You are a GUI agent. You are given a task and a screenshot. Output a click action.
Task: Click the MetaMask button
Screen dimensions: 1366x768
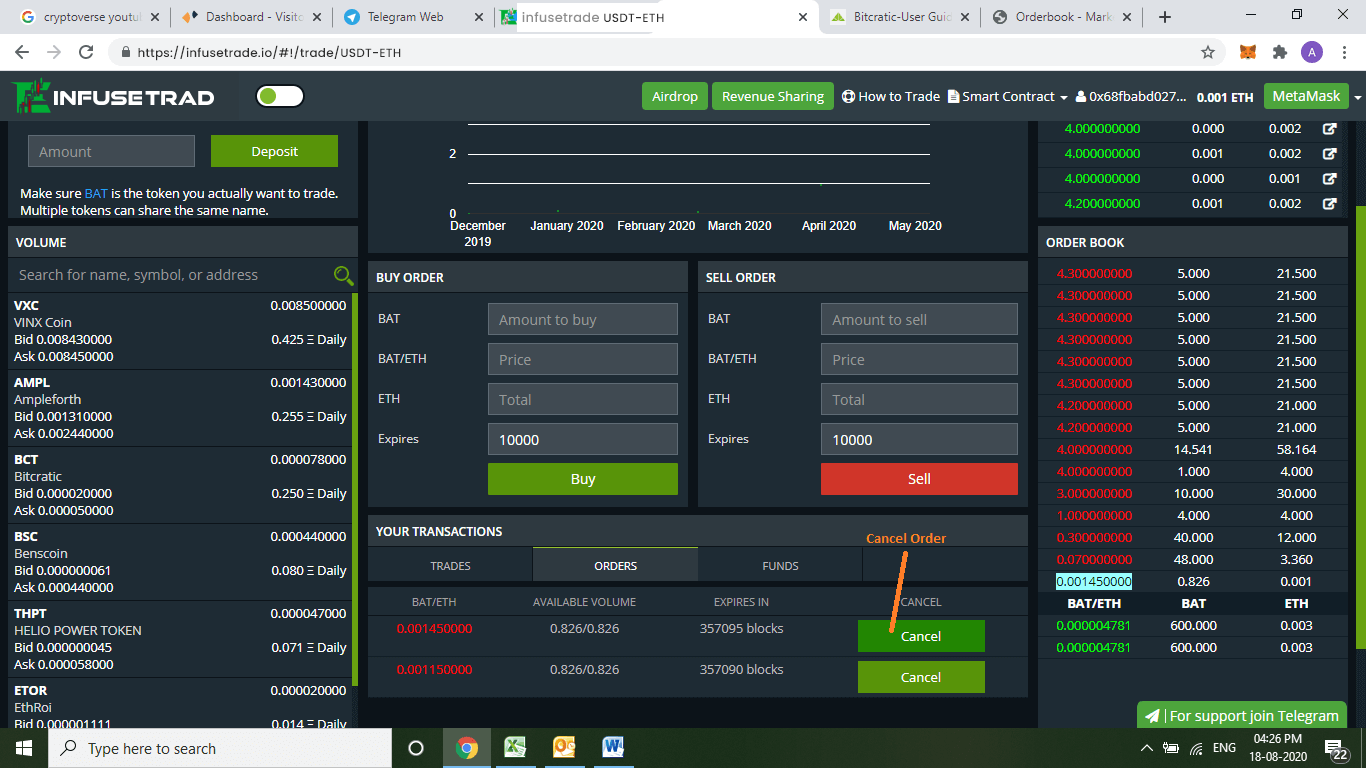tap(1305, 96)
